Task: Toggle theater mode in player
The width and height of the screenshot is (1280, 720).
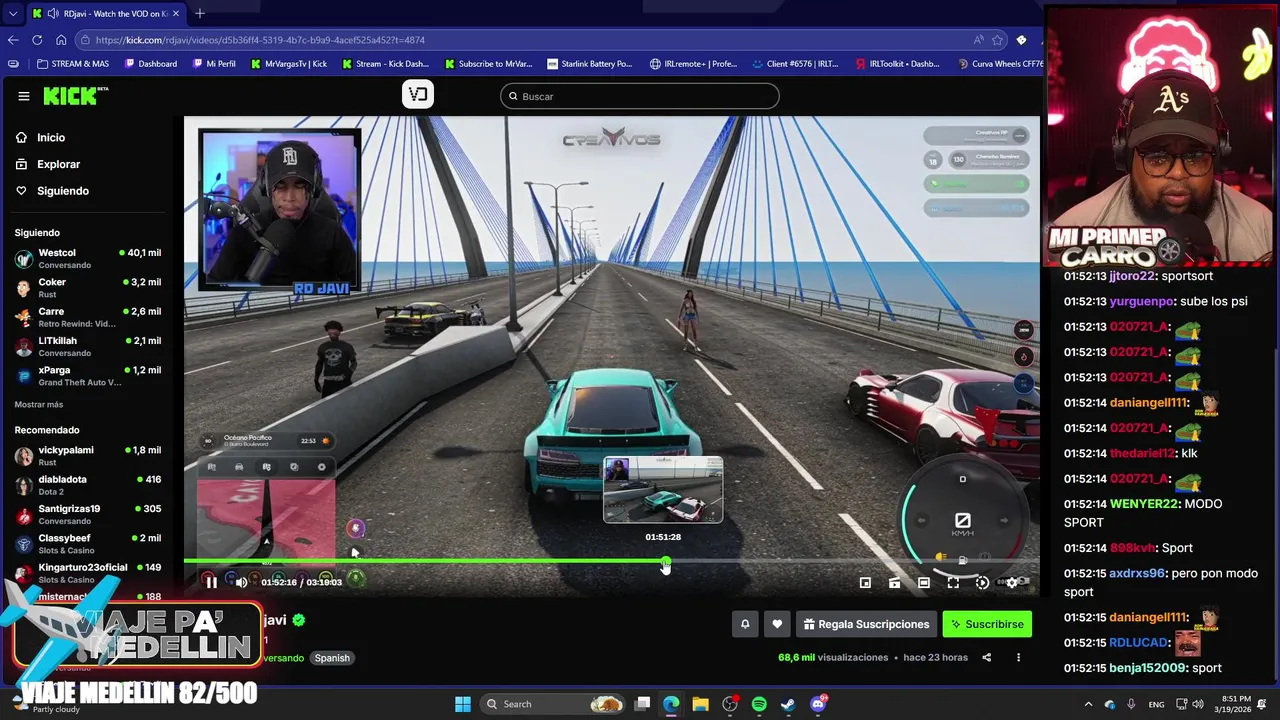Action: pyautogui.click(x=924, y=582)
